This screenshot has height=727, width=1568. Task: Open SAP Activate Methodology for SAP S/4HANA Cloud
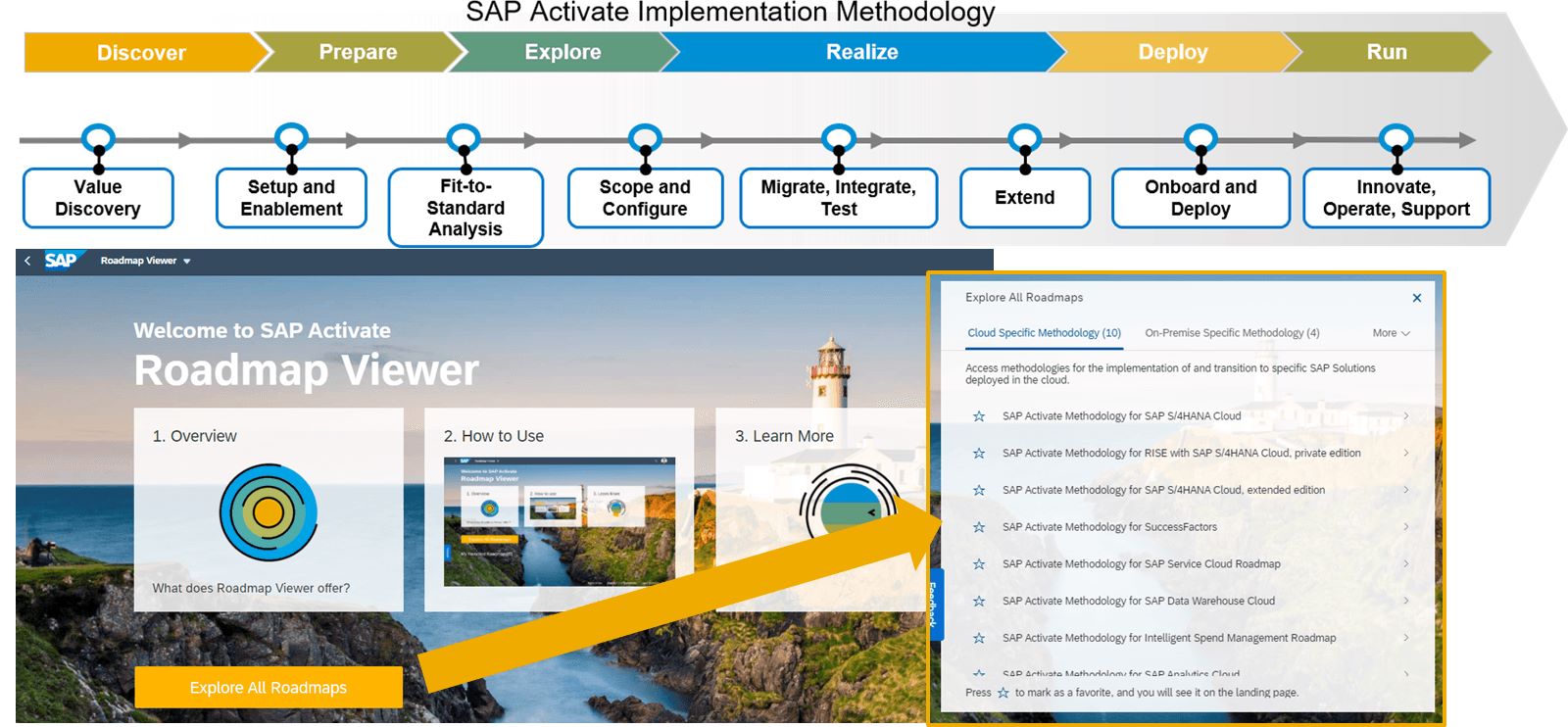click(1121, 416)
